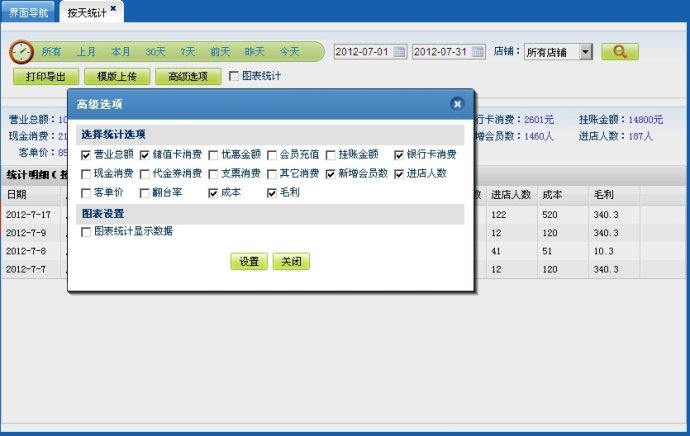
Task: Uncheck the 毛利 statistic option
Action: click(272, 192)
